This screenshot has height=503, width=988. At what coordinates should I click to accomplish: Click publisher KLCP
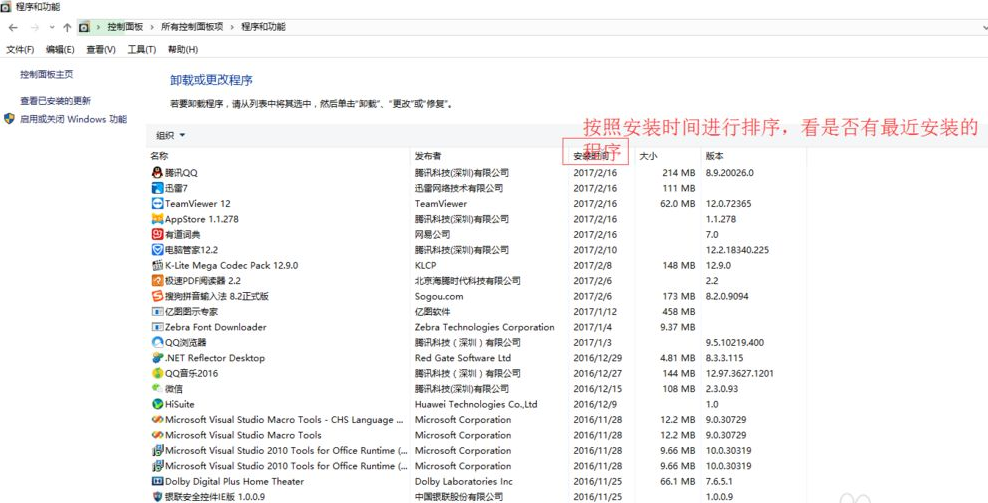point(425,265)
